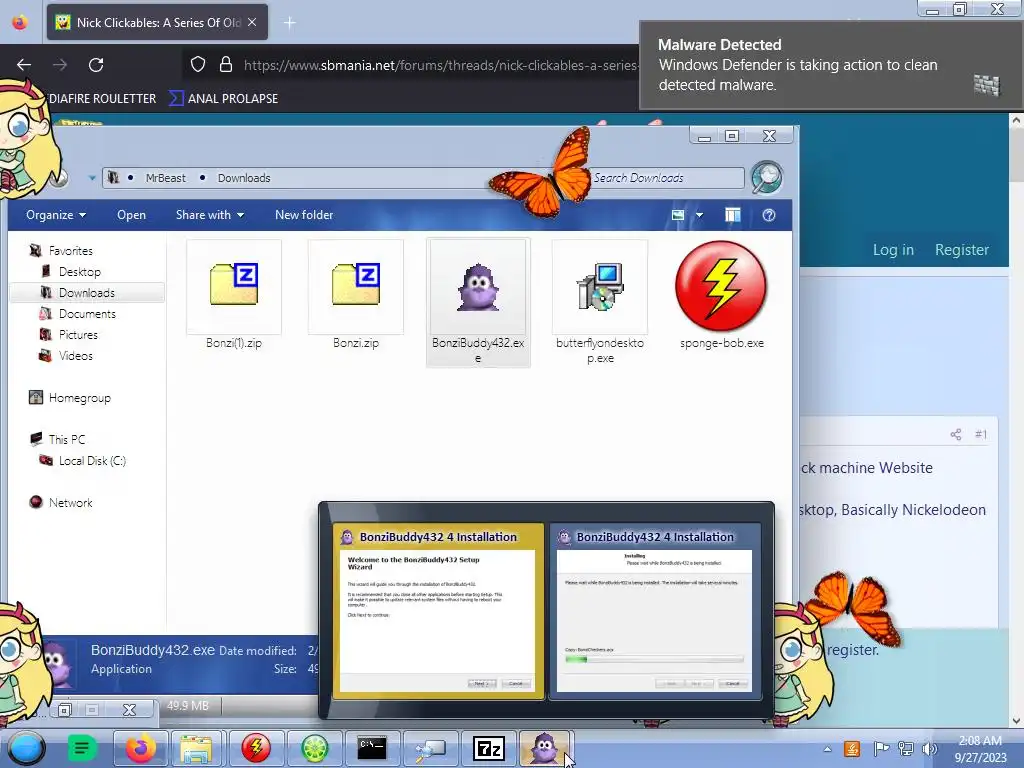Click the BonziBuddy taskbar button
This screenshot has height=768, width=1024.
pos(546,748)
